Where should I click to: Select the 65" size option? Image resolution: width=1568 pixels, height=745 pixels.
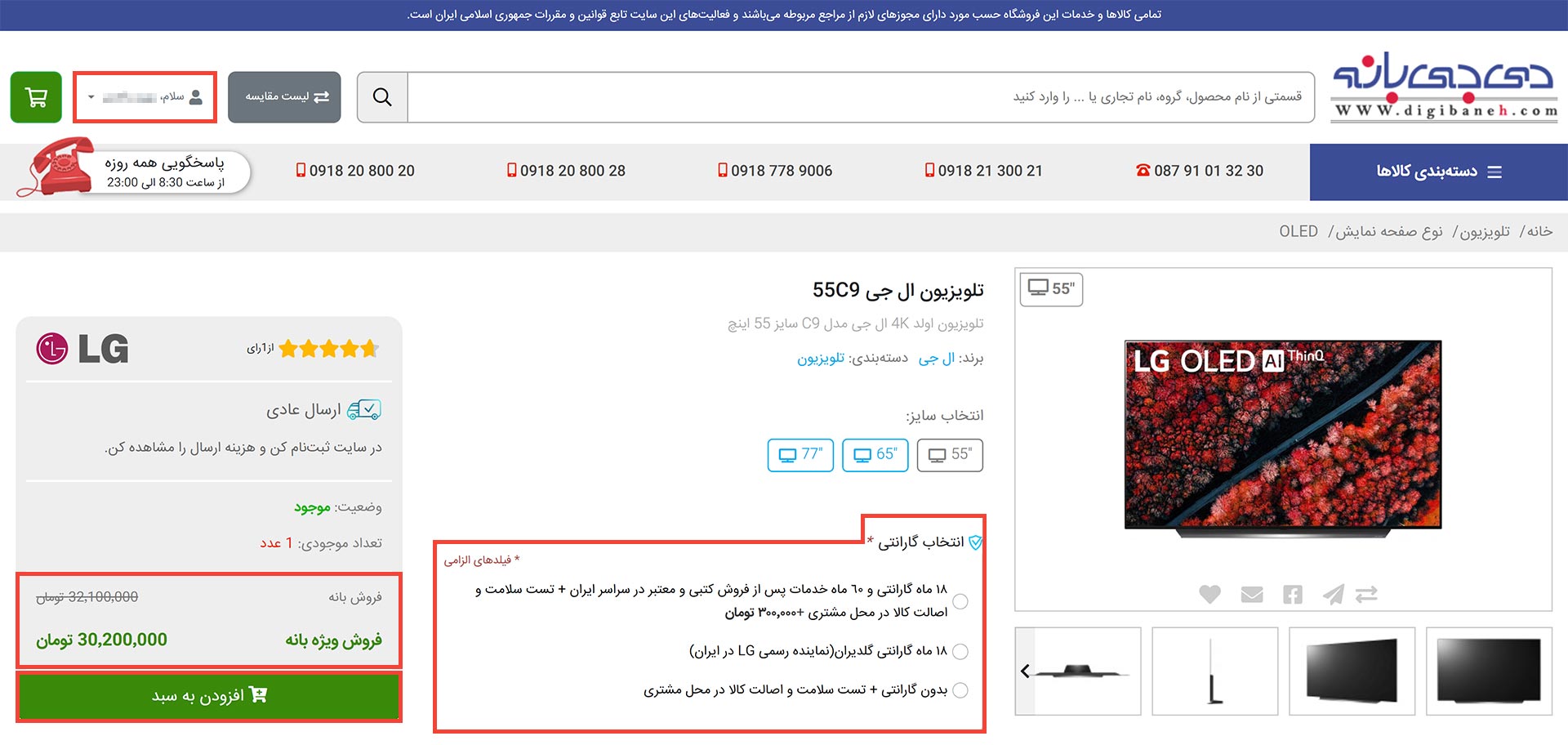[x=875, y=455]
